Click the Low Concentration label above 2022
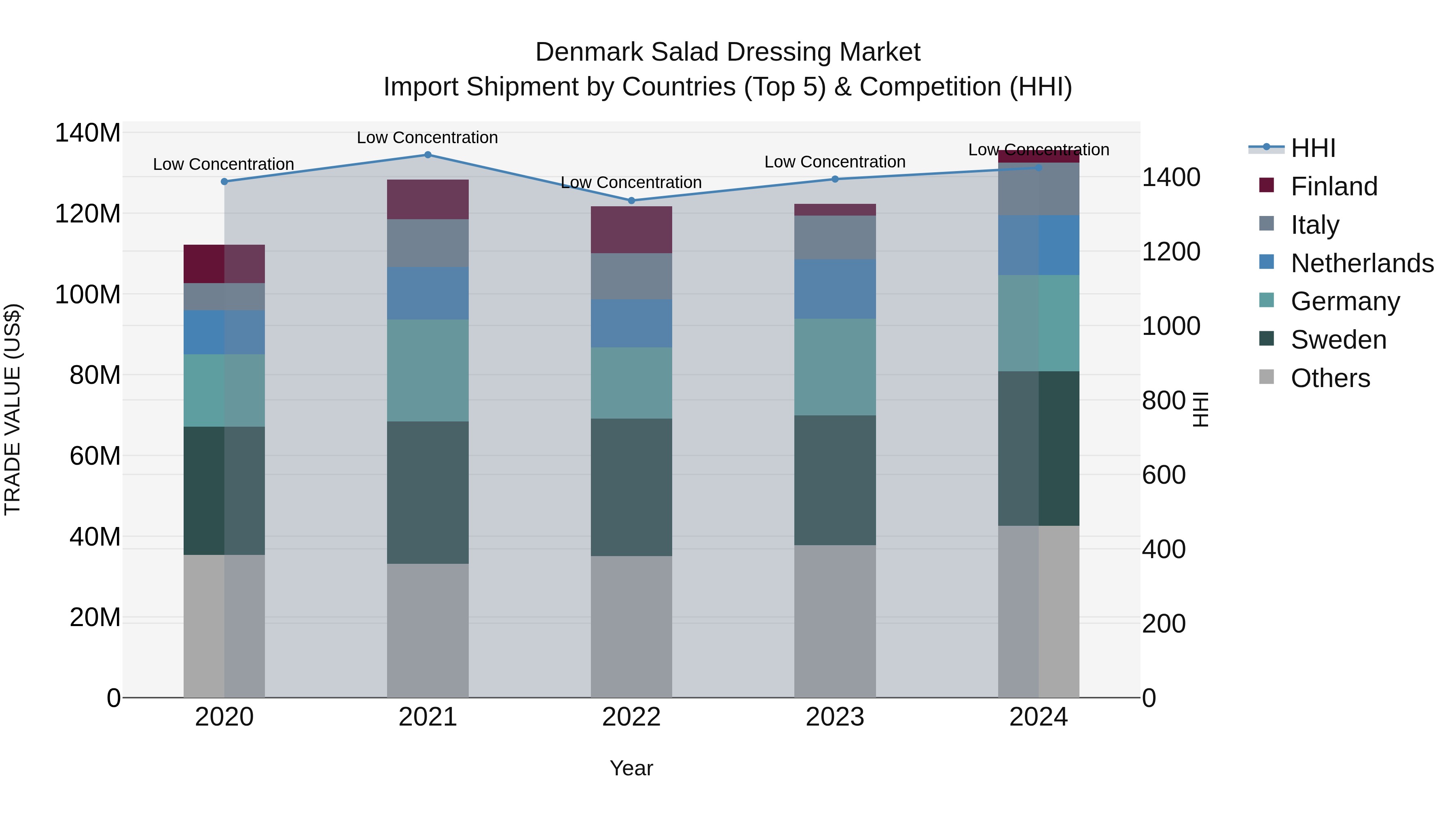This screenshot has width=1456, height=819. (x=631, y=182)
